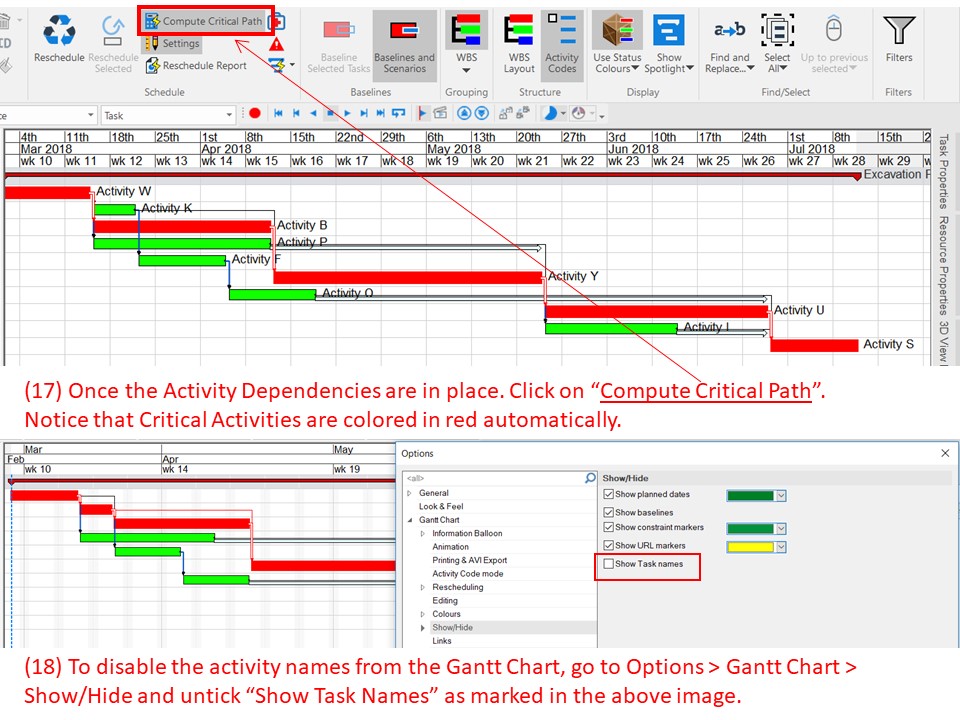This screenshot has width=960, height=720.
Task: Open the WBS Layout tool
Action: click(x=519, y=40)
